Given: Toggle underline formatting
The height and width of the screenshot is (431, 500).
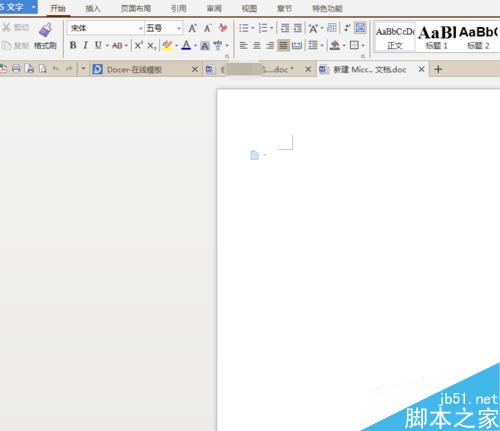Looking at the screenshot, I should pyautogui.click(x=98, y=45).
